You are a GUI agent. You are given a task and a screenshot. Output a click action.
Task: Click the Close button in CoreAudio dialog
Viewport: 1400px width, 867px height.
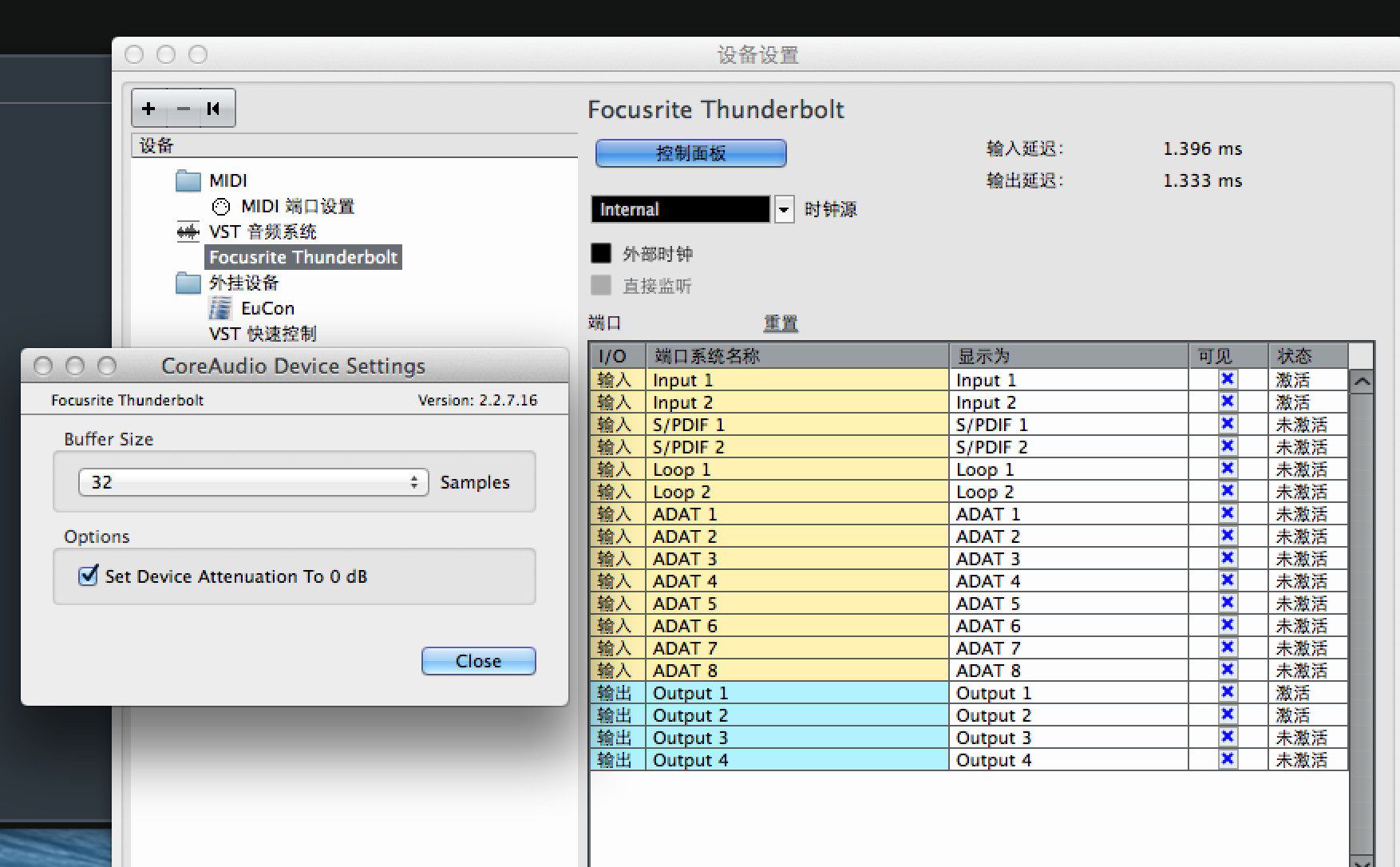pos(478,661)
